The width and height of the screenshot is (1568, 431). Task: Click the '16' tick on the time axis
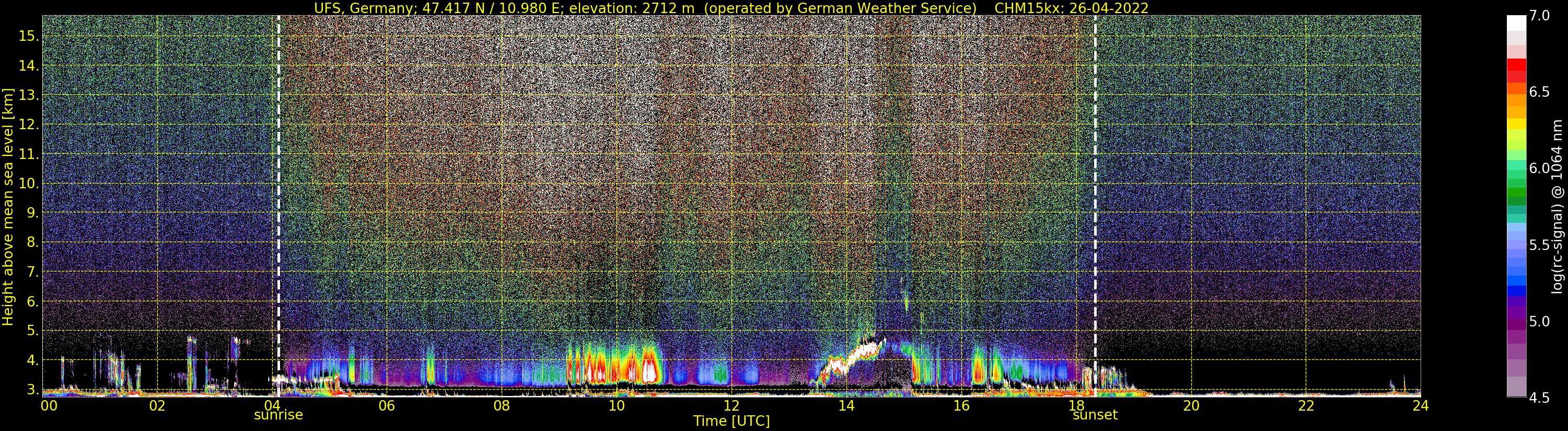pos(961,406)
